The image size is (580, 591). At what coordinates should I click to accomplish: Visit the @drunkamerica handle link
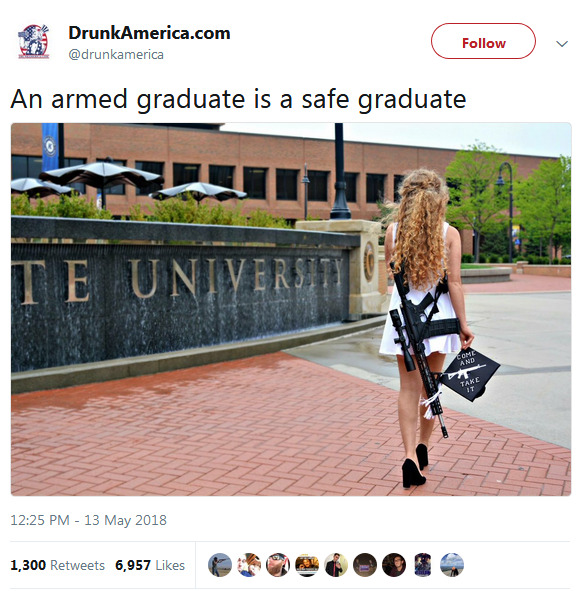point(116,55)
